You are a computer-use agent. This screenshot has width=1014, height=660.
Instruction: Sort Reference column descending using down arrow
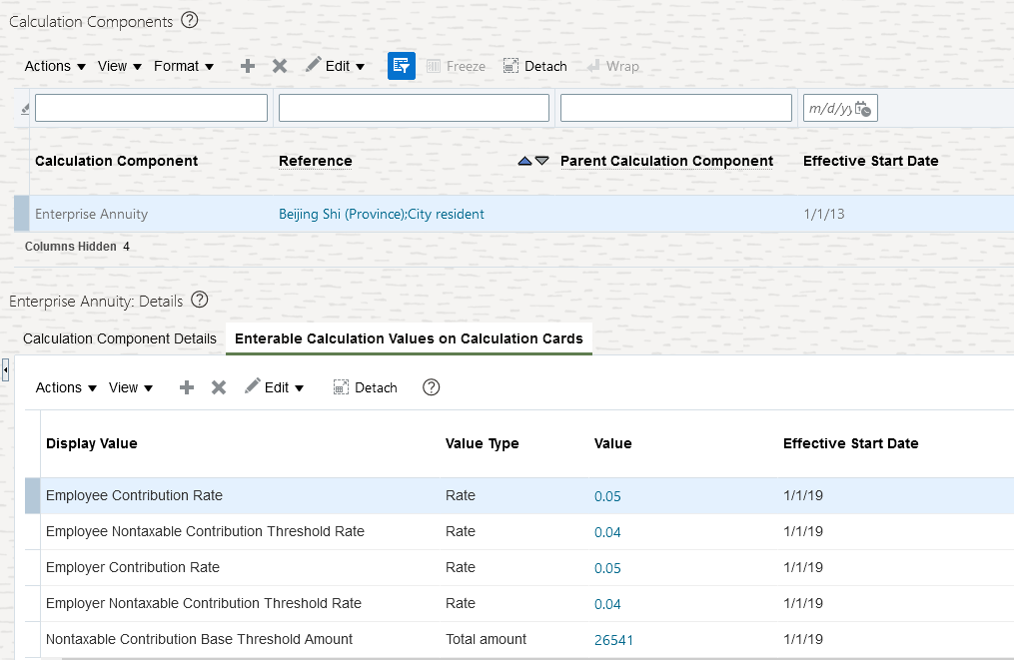pyautogui.click(x=542, y=161)
